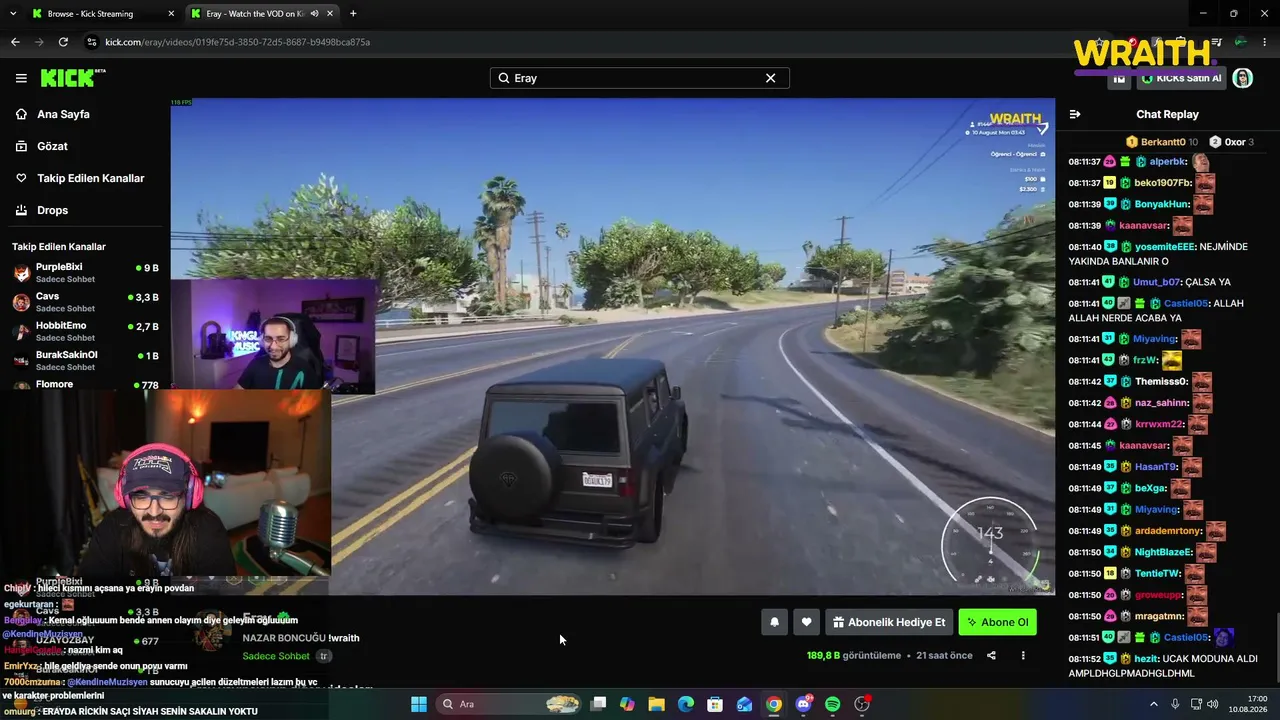The image size is (1280, 720).
Task: Open the tab search dropdown
Action: click(x=12, y=14)
